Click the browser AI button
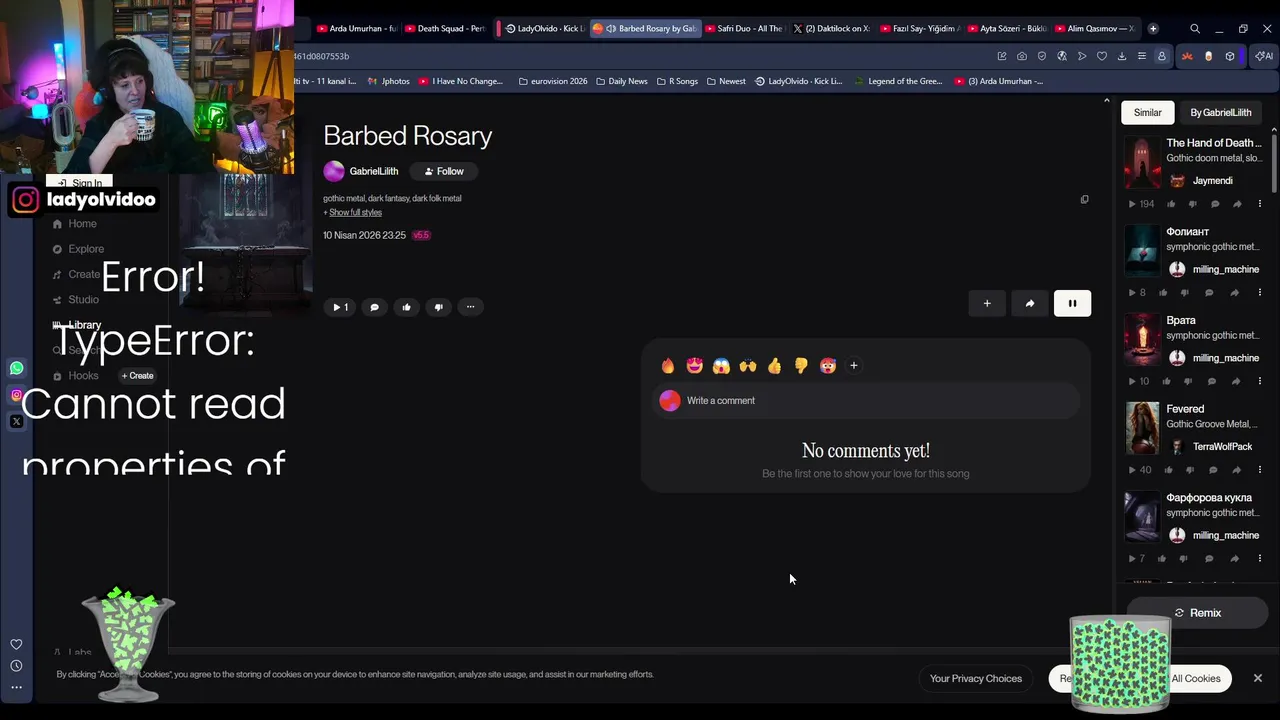 pyautogui.click(x=1263, y=56)
